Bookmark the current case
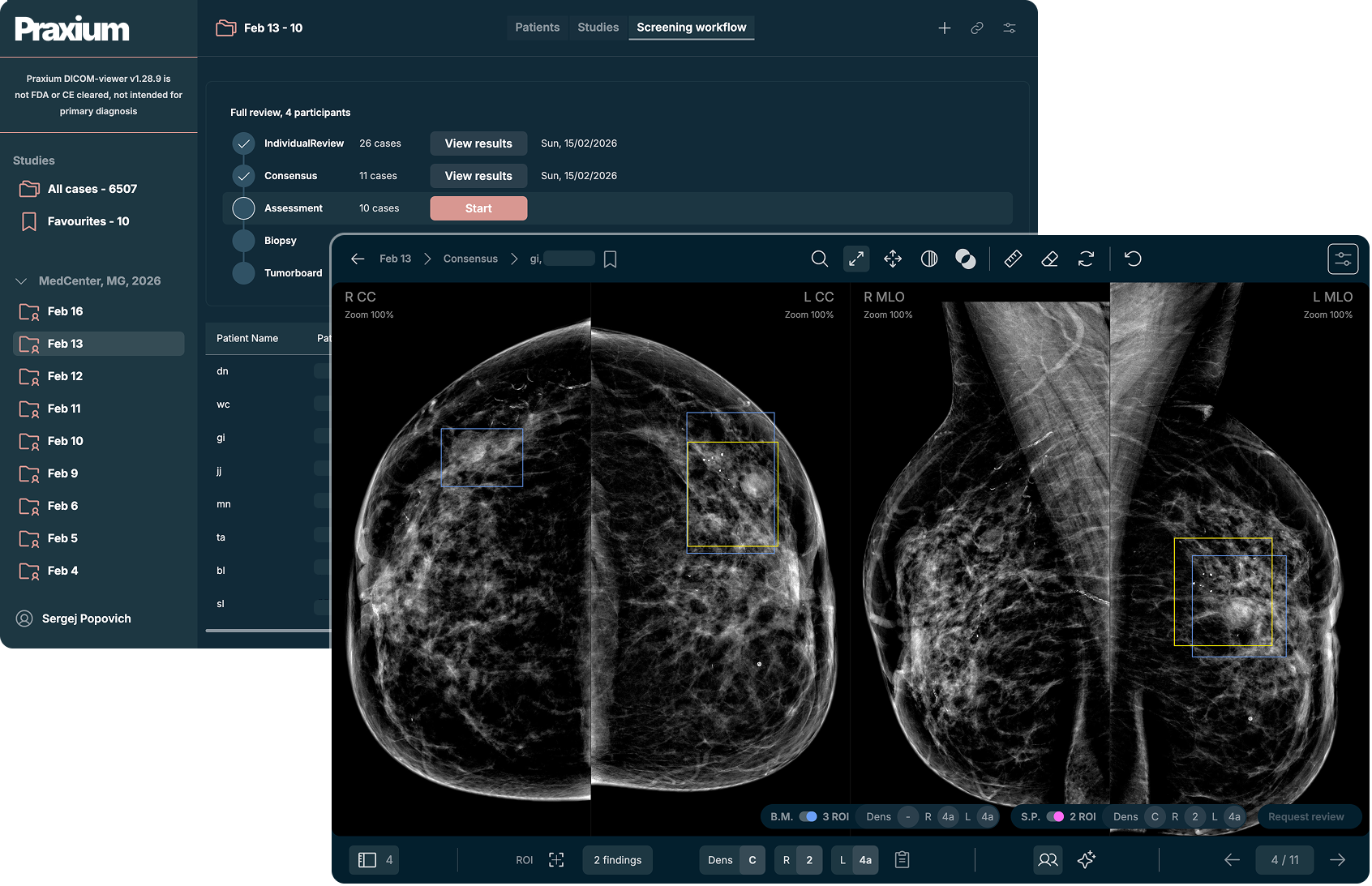 click(x=611, y=259)
